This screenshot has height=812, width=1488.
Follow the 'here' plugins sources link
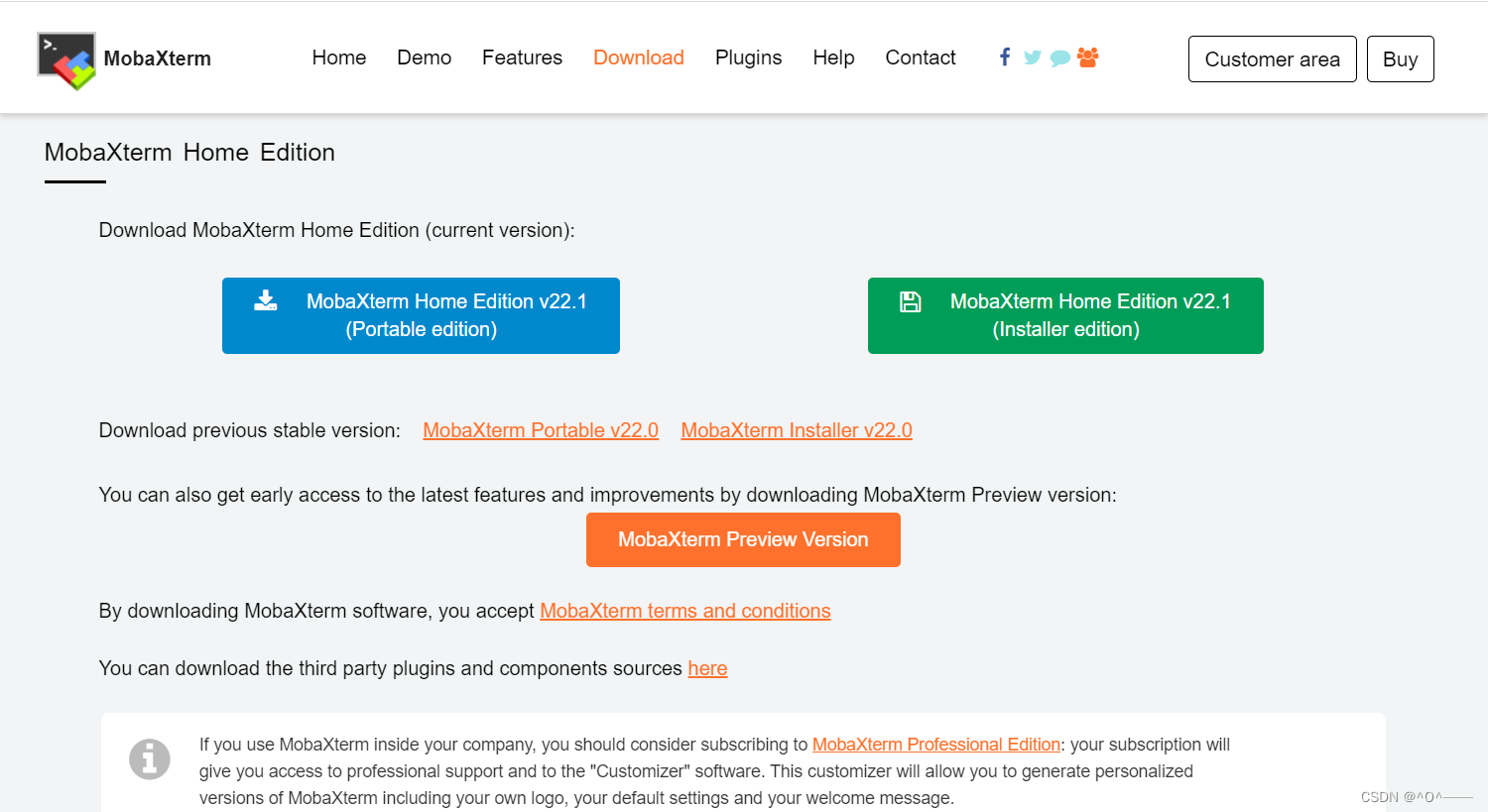coord(707,668)
